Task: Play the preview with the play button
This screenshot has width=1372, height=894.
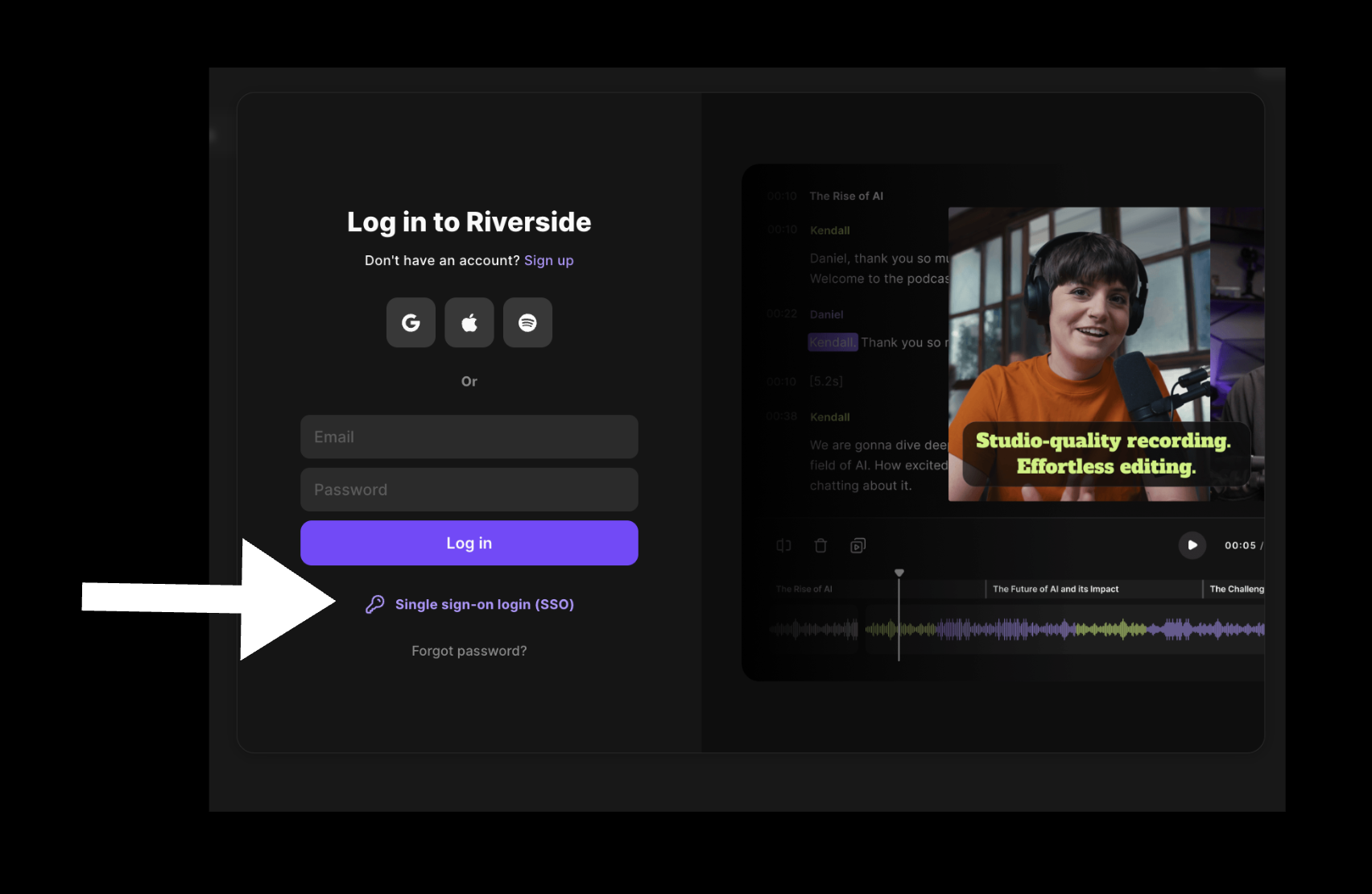Action: [1192, 545]
